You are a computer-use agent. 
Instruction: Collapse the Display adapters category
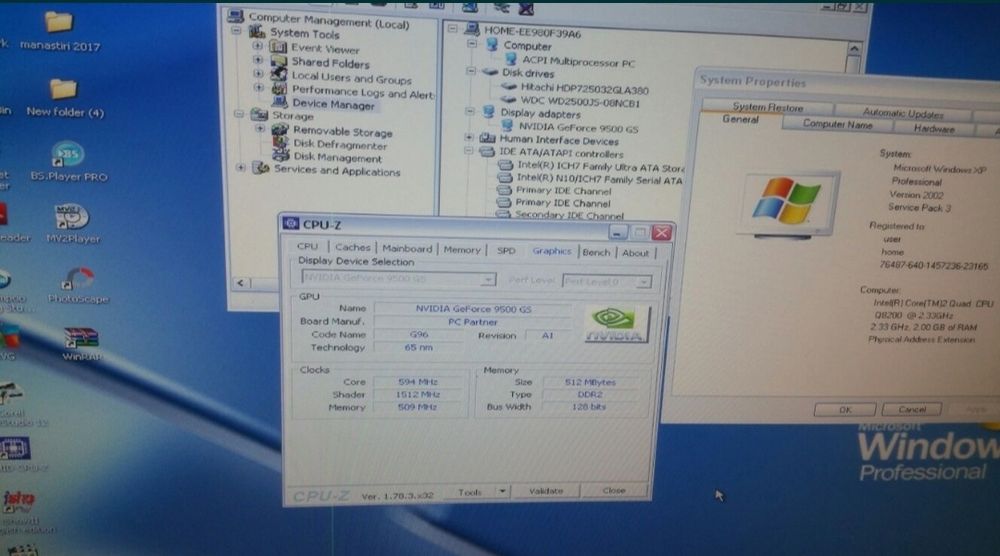coord(469,112)
